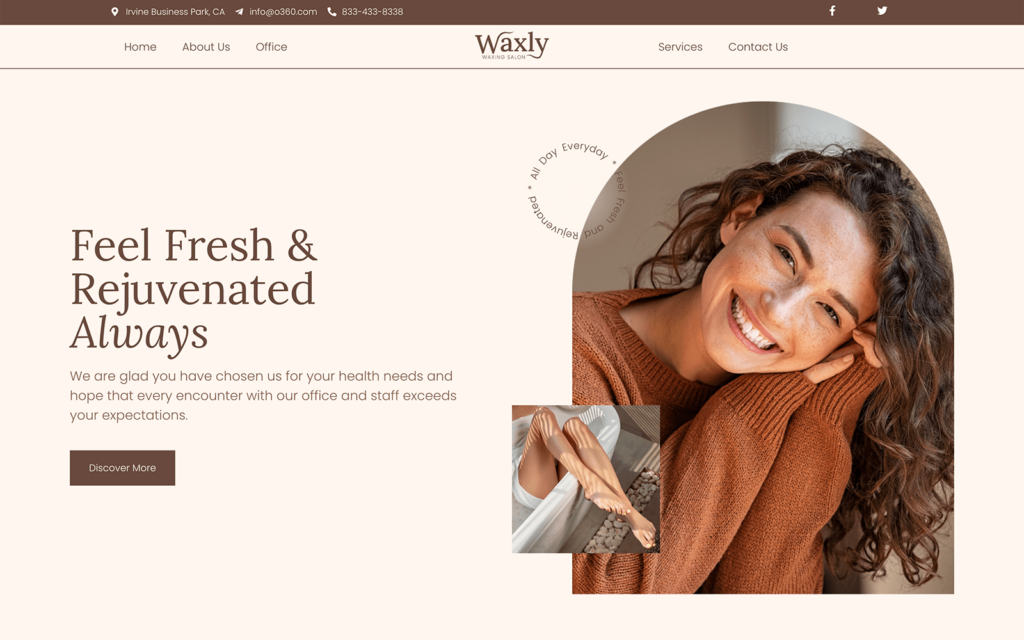Click the phone handset icon

tap(332, 12)
